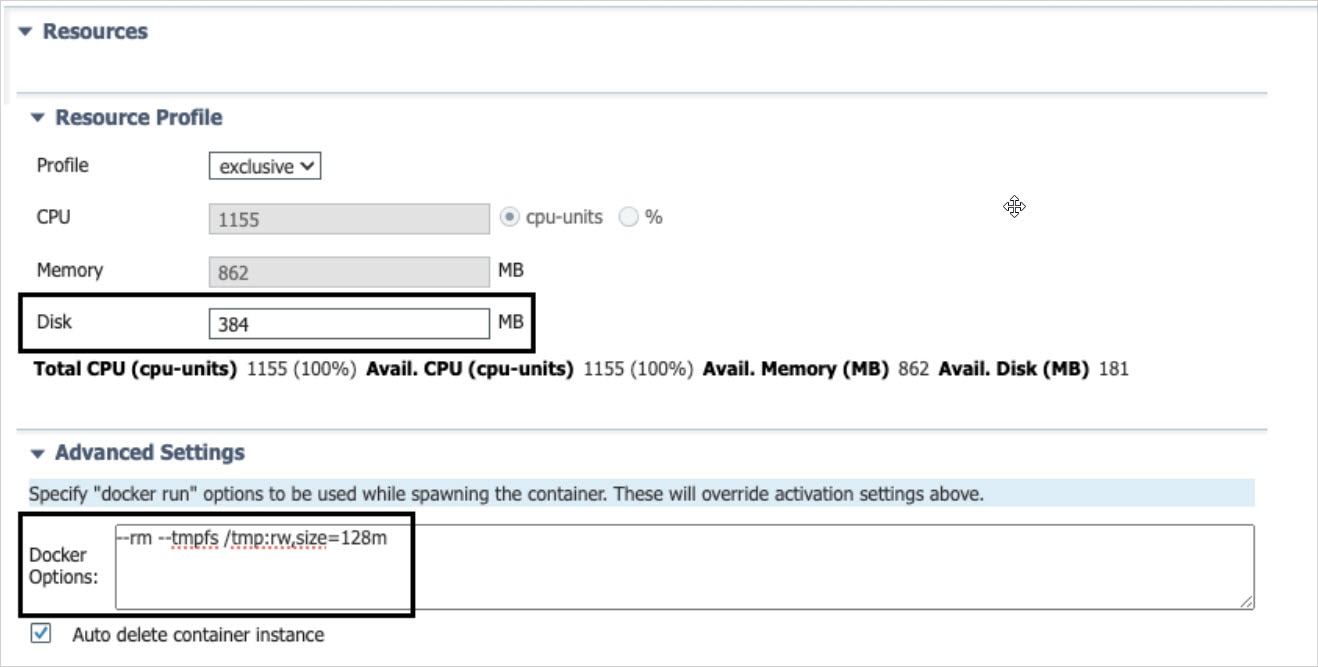Collapse the Resources section triangle
Viewport: 1318px width, 667px height.
[25, 31]
